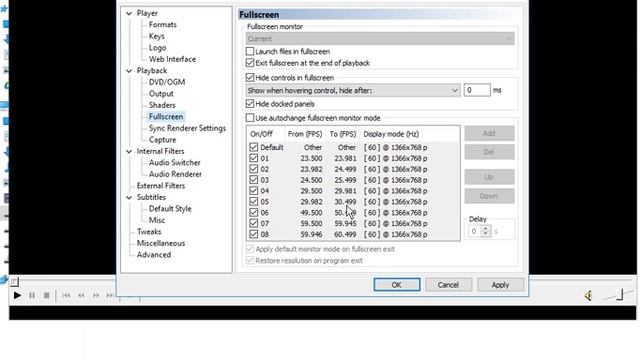Click the Add button
The width and height of the screenshot is (640, 360).
[x=489, y=133]
